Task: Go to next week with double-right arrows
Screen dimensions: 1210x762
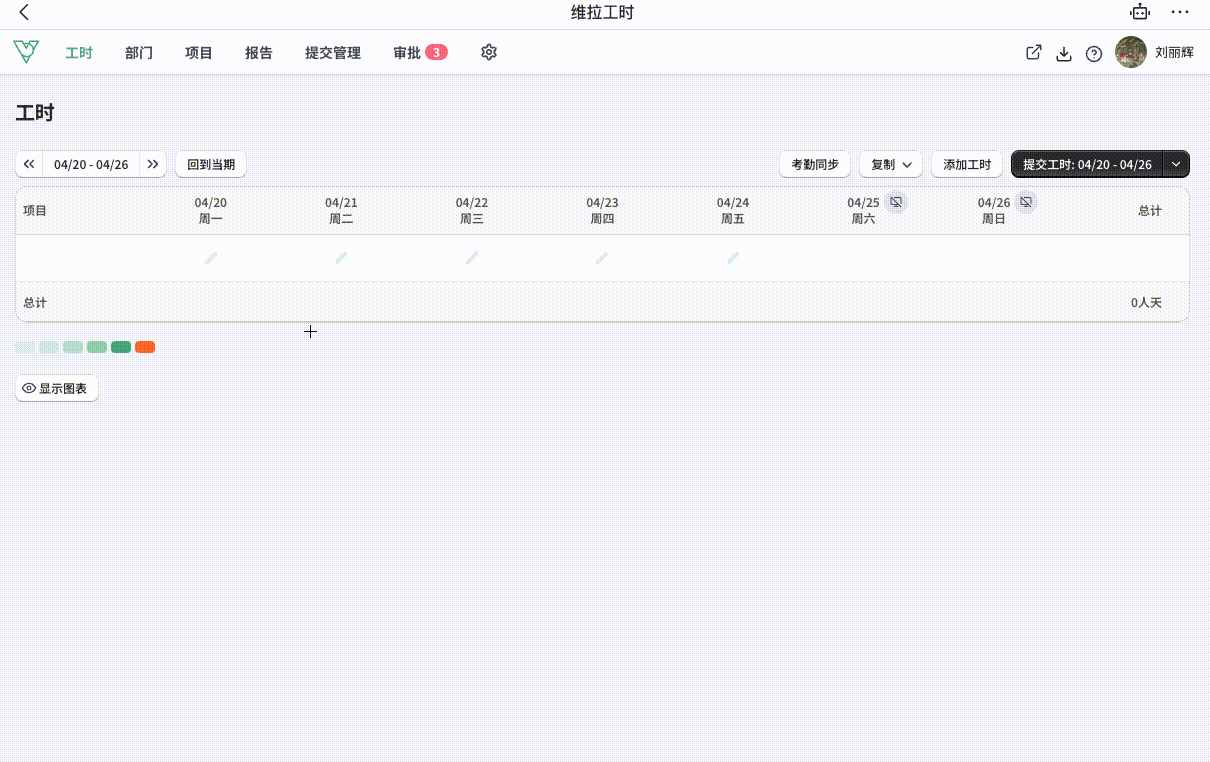Action: pos(153,164)
